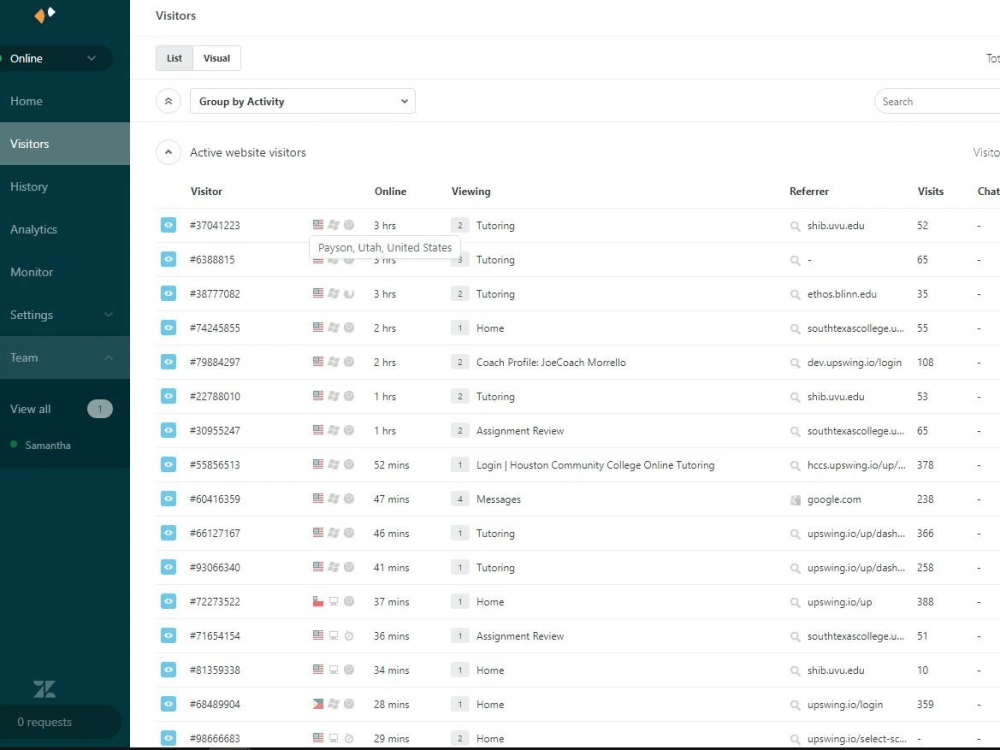Click the referrer search icon next to shib.uvu.edu, first row

(x=795, y=226)
